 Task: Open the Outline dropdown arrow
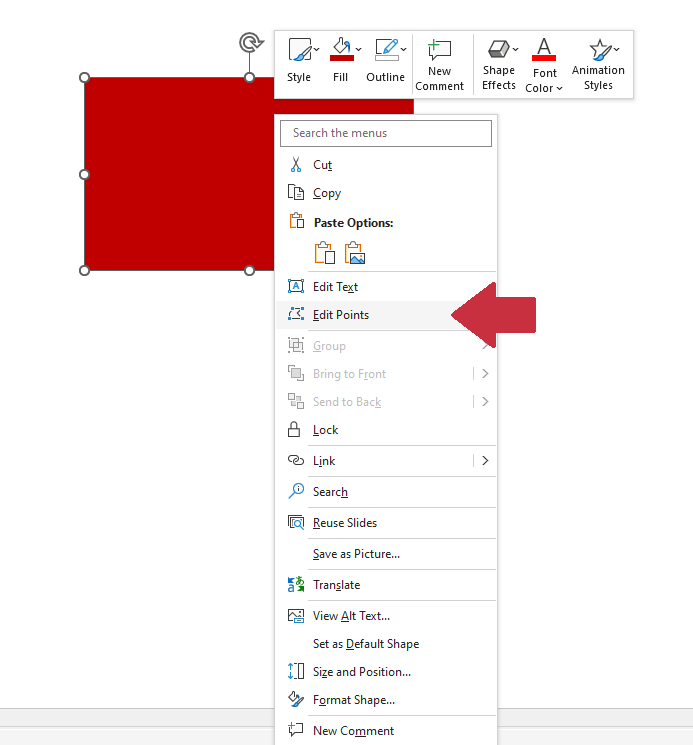click(404, 49)
